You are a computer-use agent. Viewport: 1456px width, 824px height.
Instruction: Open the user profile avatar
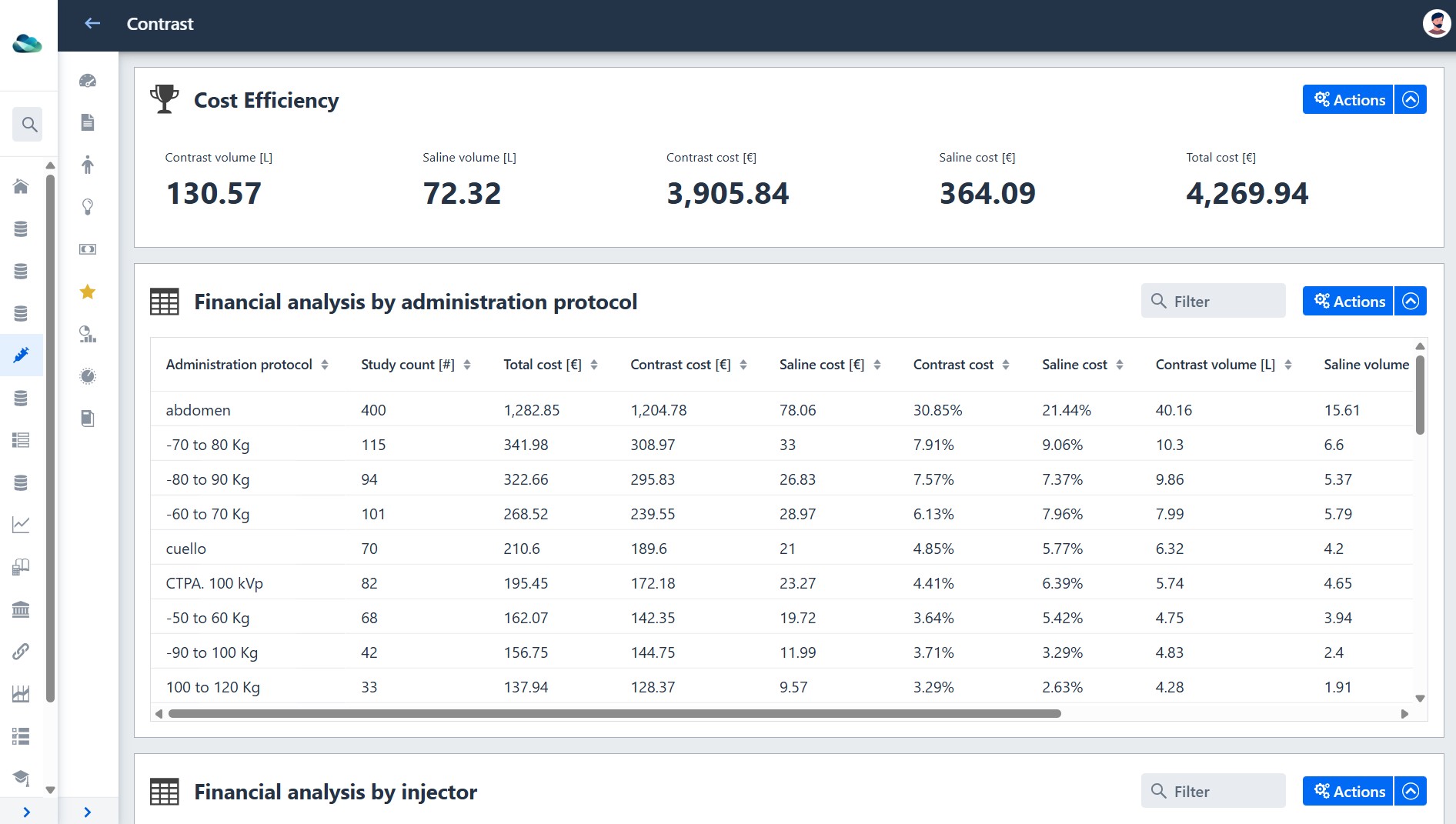pos(1436,23)
